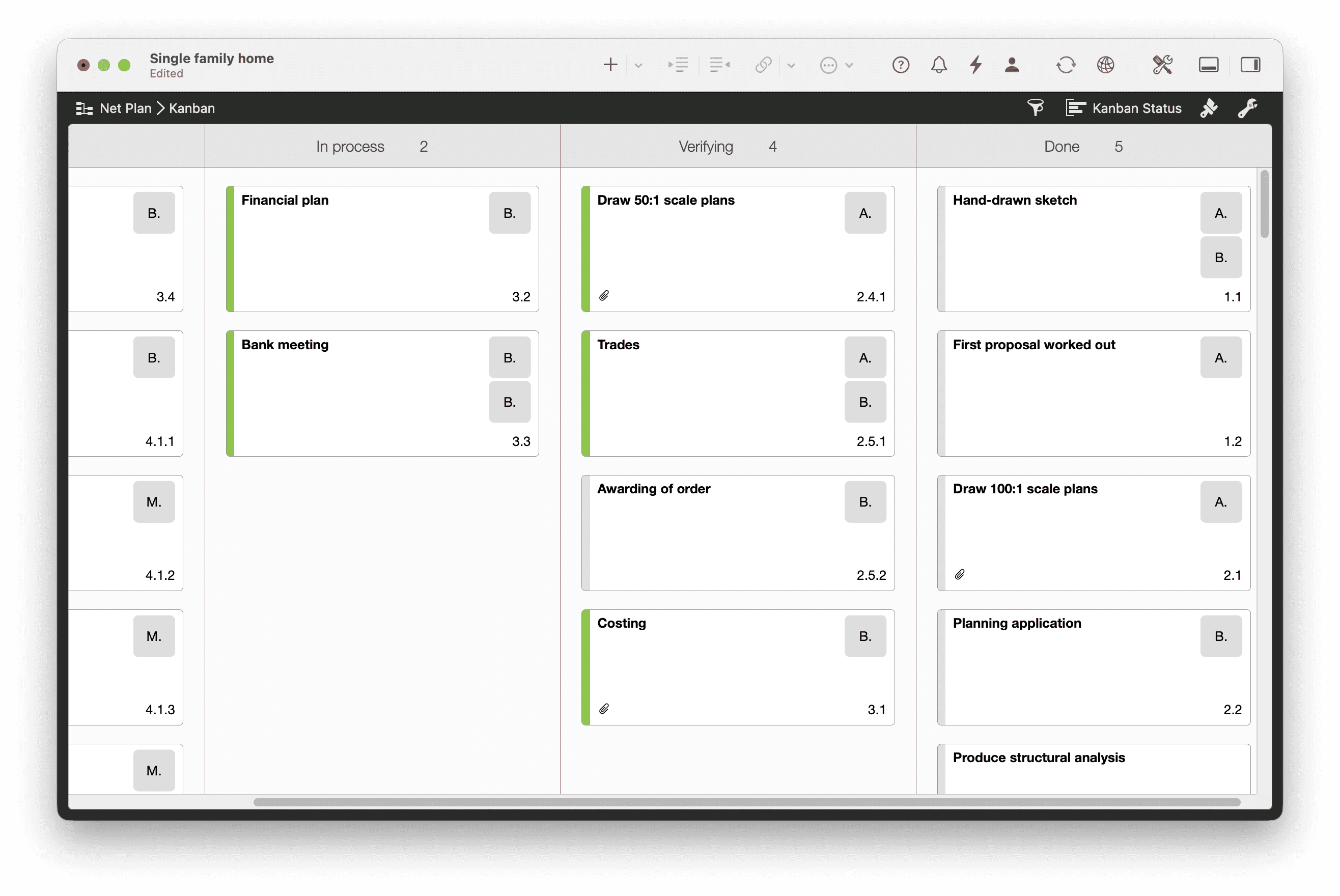This screenshot has height=896, width=1340.
Task: Click the add item plus icon
Action: click(x=610, y=65)
